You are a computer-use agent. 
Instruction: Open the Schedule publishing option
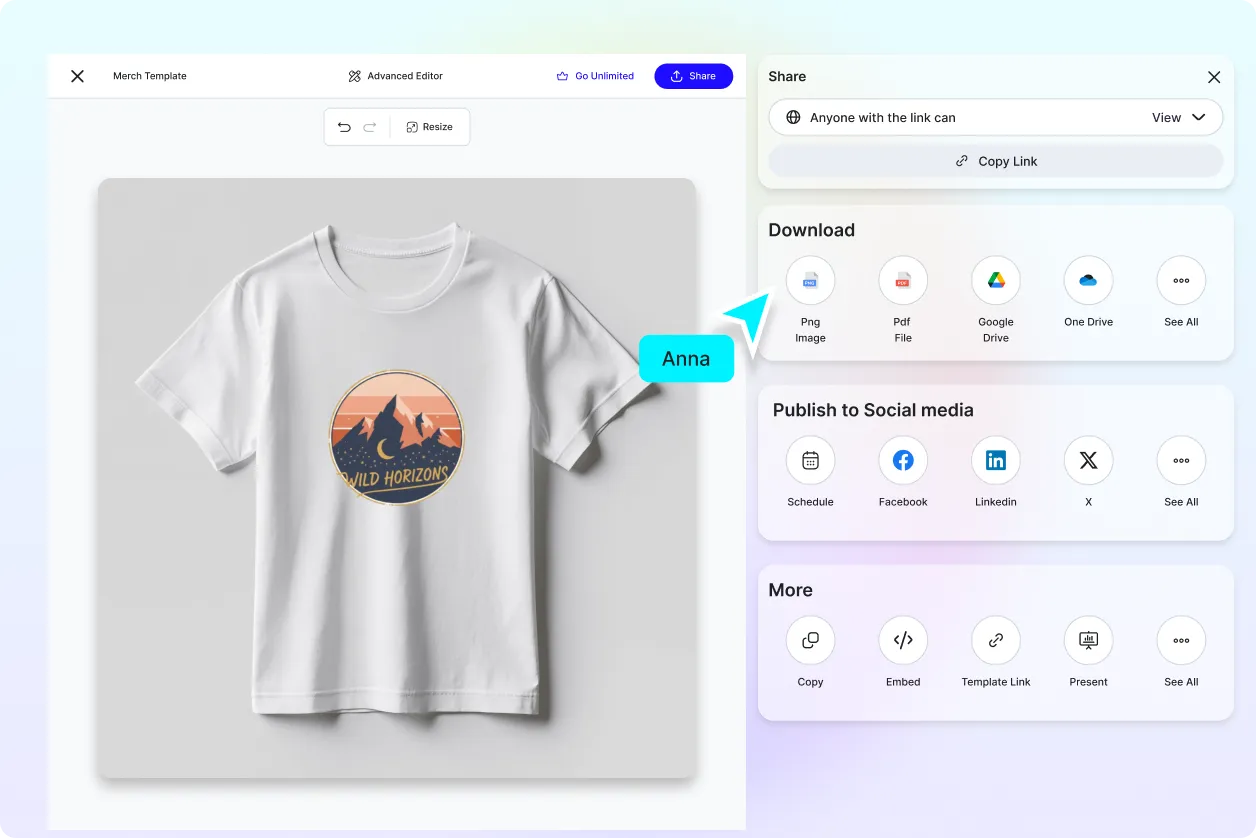coord(810,460)
